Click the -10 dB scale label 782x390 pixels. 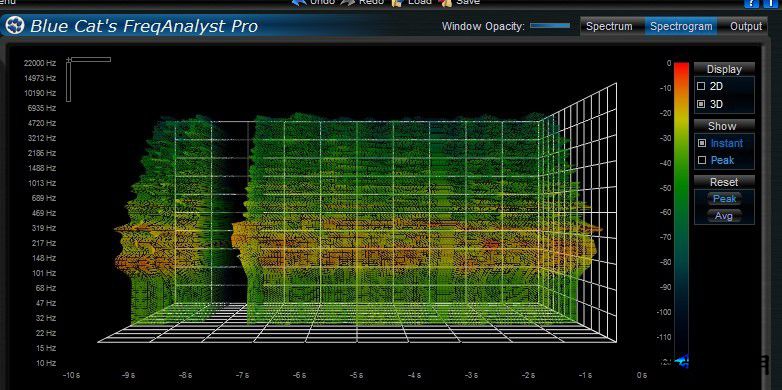[665, 88]
